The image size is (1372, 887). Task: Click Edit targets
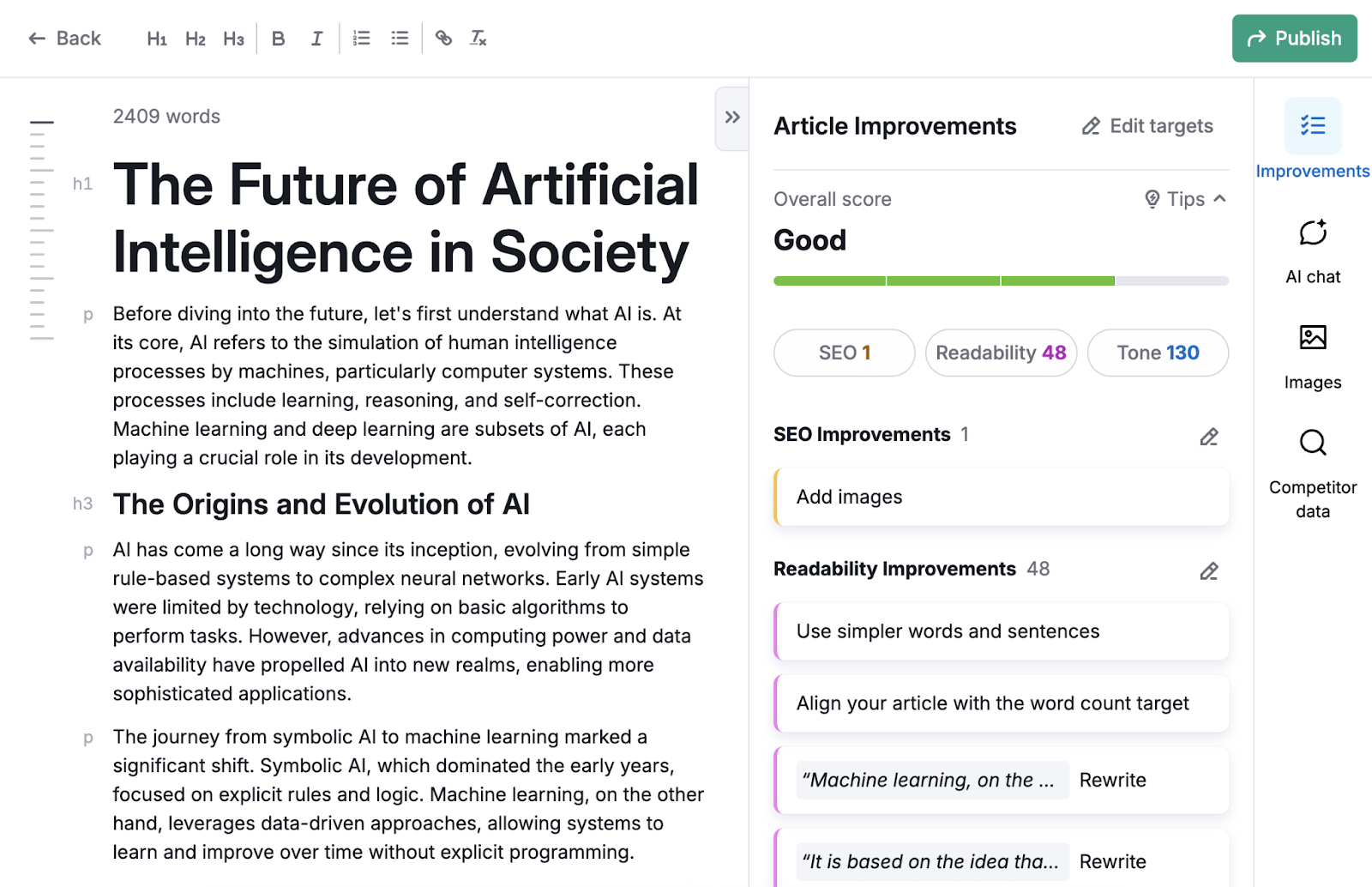coord(1146,125)
